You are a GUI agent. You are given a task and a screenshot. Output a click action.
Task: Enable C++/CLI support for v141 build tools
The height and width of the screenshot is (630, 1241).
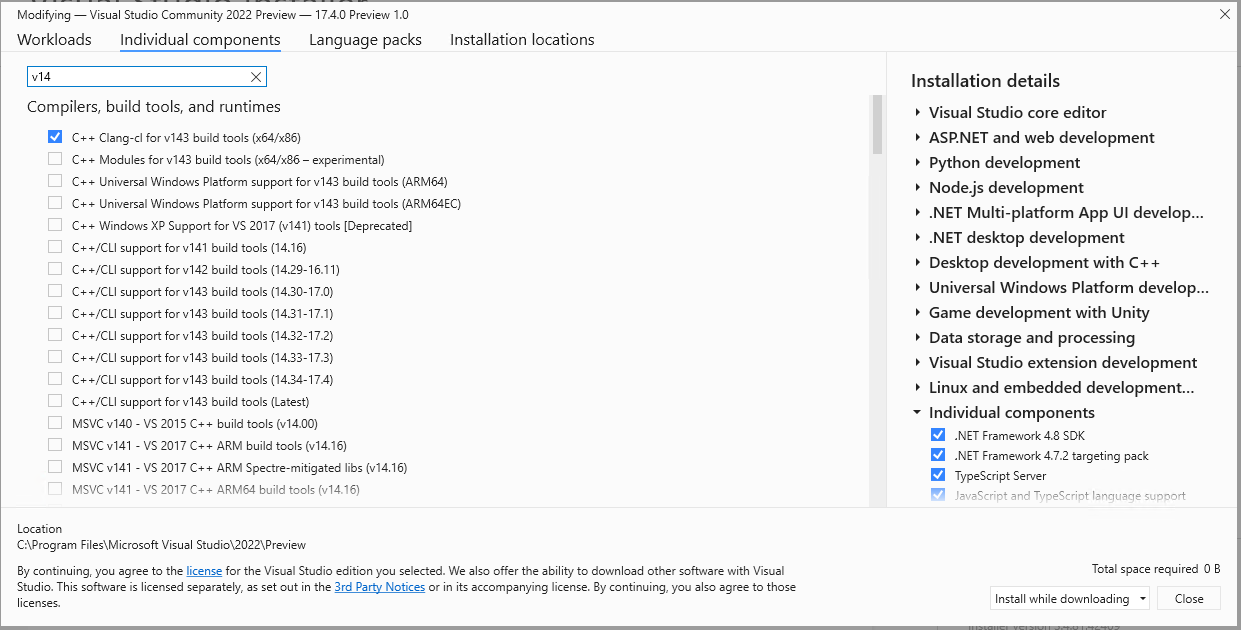point(55,247)
